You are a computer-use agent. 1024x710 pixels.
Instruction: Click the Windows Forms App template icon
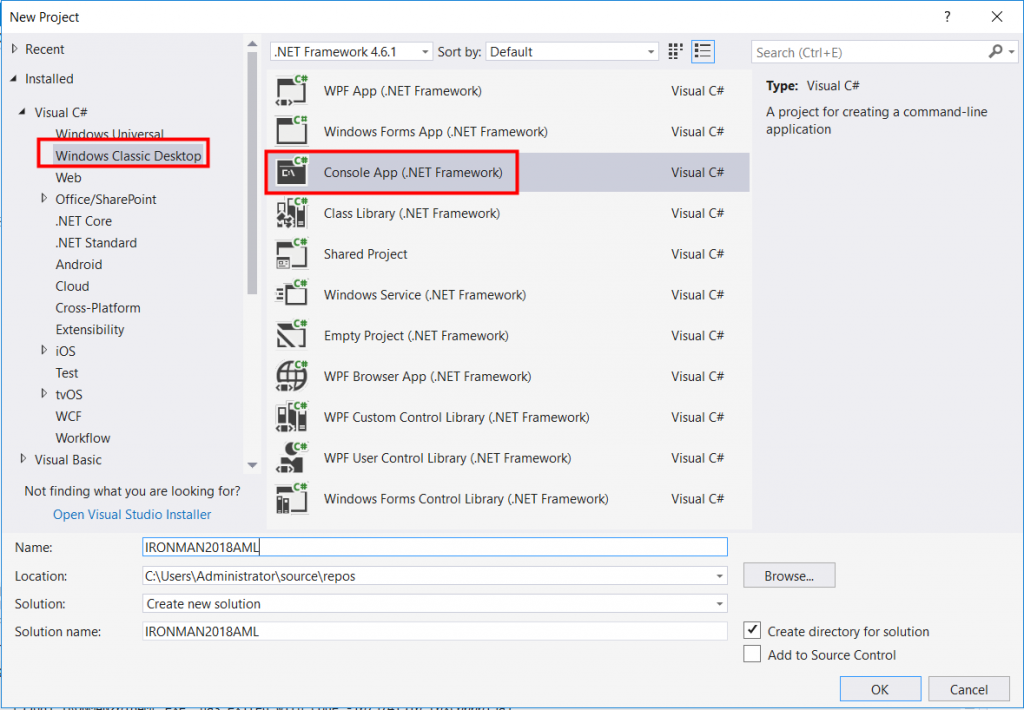[291, 131]
